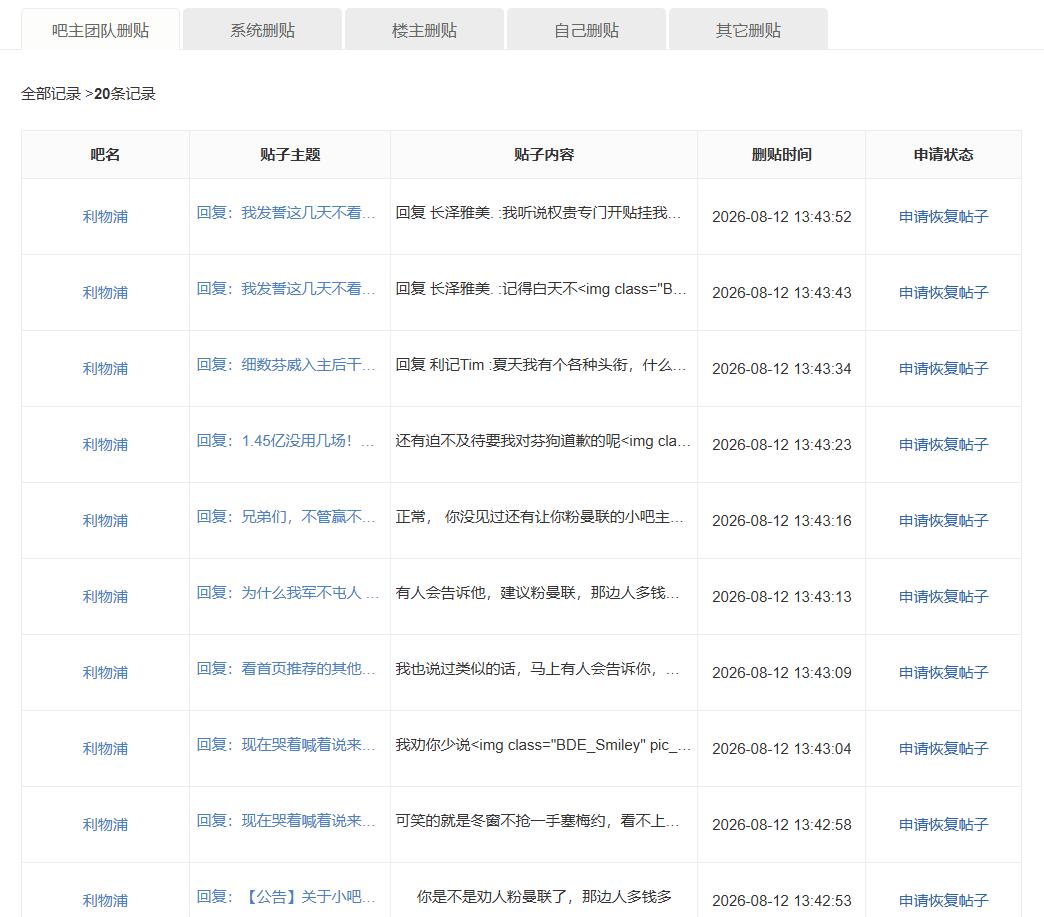Open topic 回复：细数芬威入主后干…
The width and height of the screenshot is (1044, 917).
pyautogui.click(x=286, y=364)
